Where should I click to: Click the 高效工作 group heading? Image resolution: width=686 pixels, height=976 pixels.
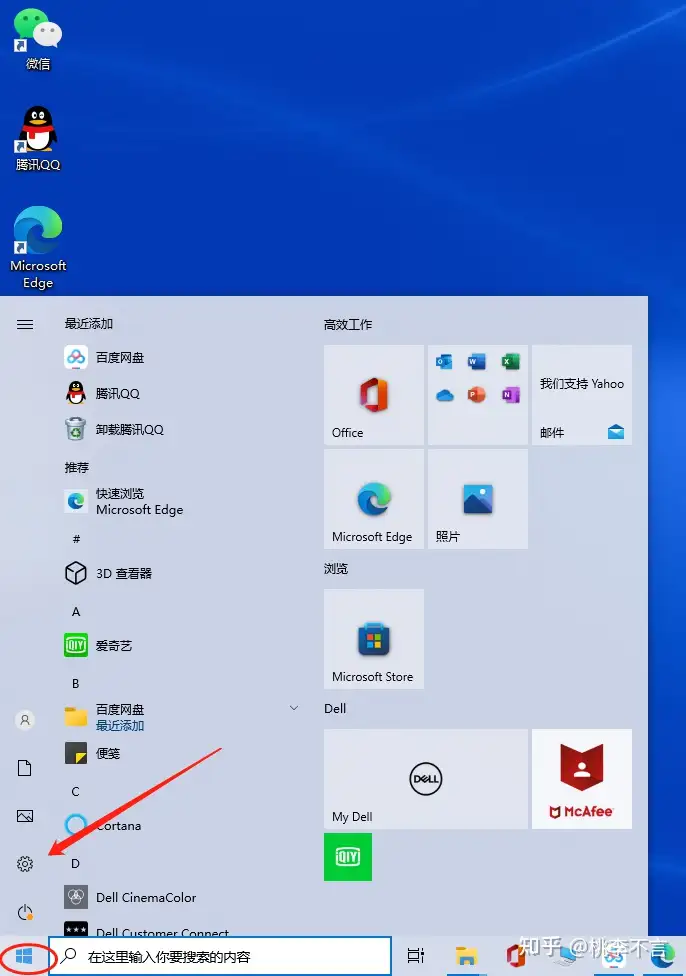coord(347,324)
